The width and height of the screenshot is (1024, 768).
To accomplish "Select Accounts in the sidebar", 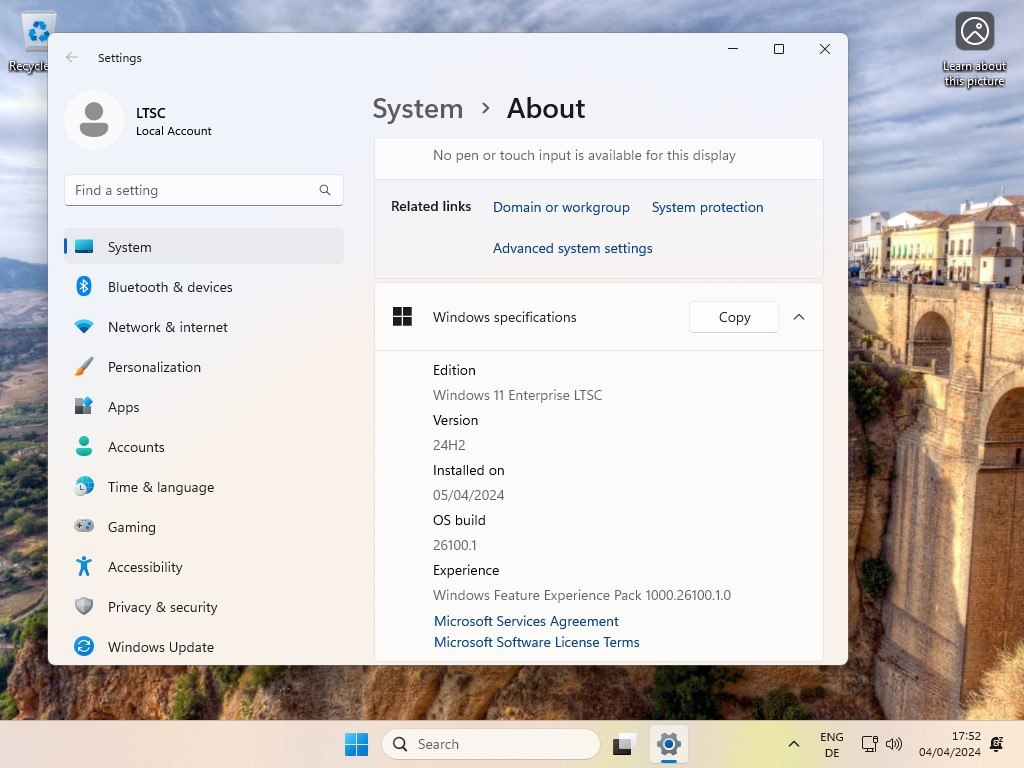I will [204, 447].
